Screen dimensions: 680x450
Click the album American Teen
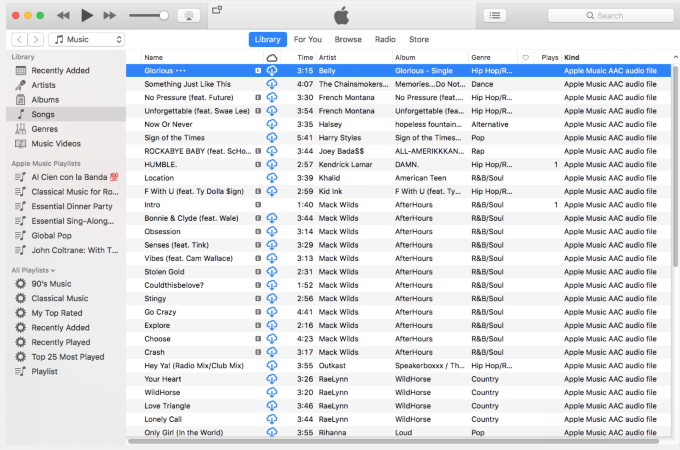click(x=421, y=178)
